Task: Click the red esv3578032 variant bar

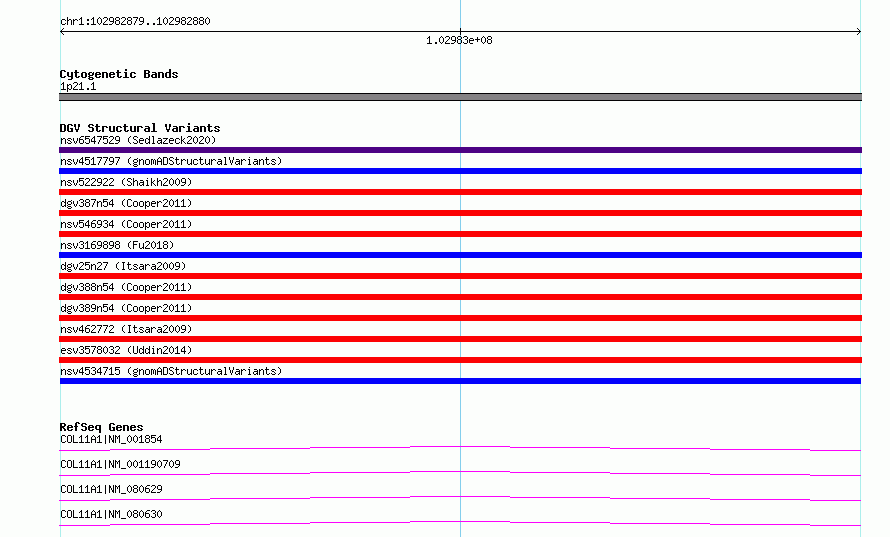Action: pyautogui.click(x=460, y=360)
